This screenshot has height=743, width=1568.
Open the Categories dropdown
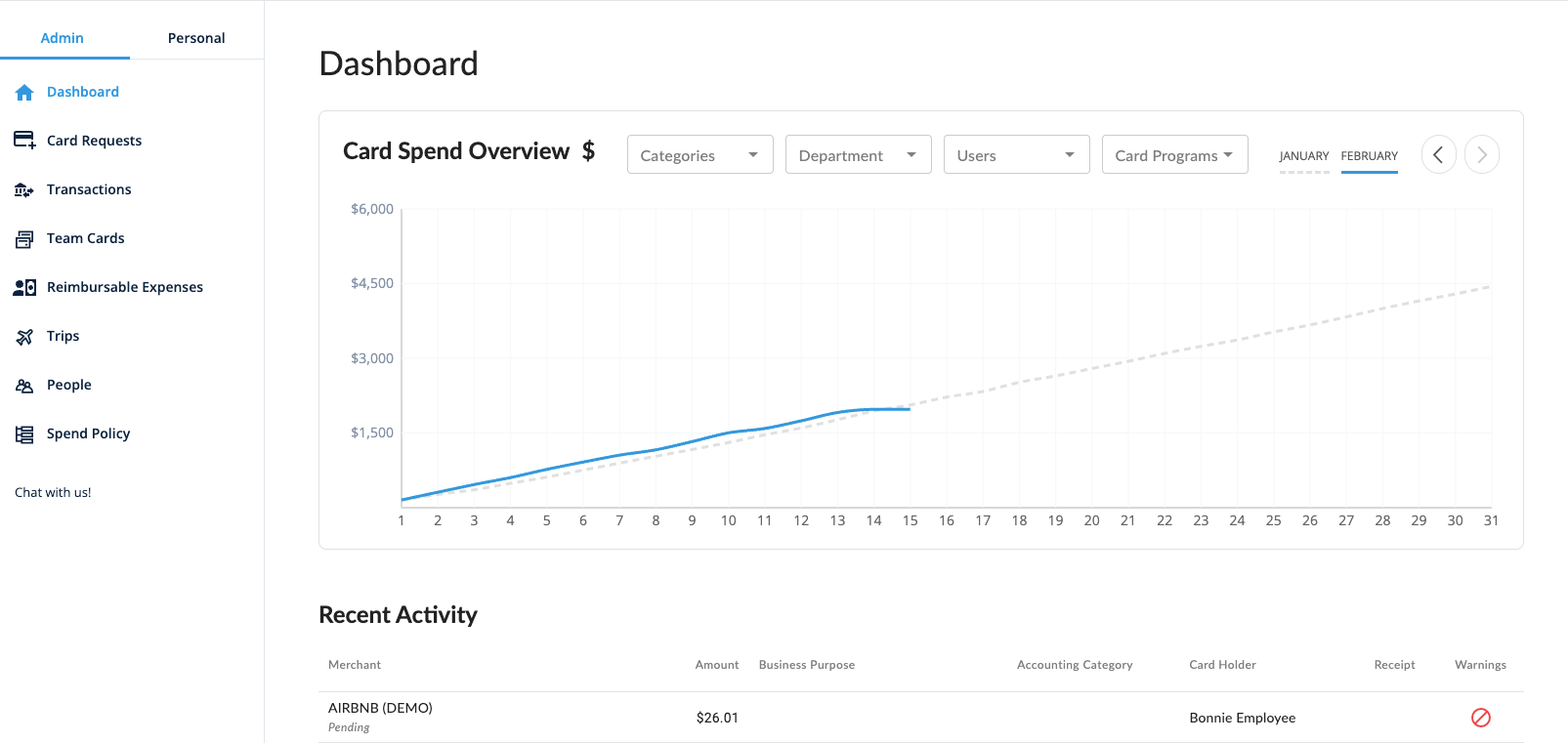coord(699,155)
